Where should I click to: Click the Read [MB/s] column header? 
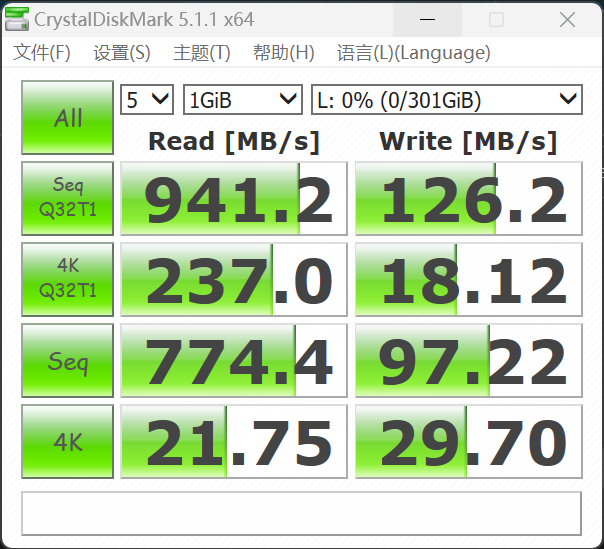tap(234, 141)
